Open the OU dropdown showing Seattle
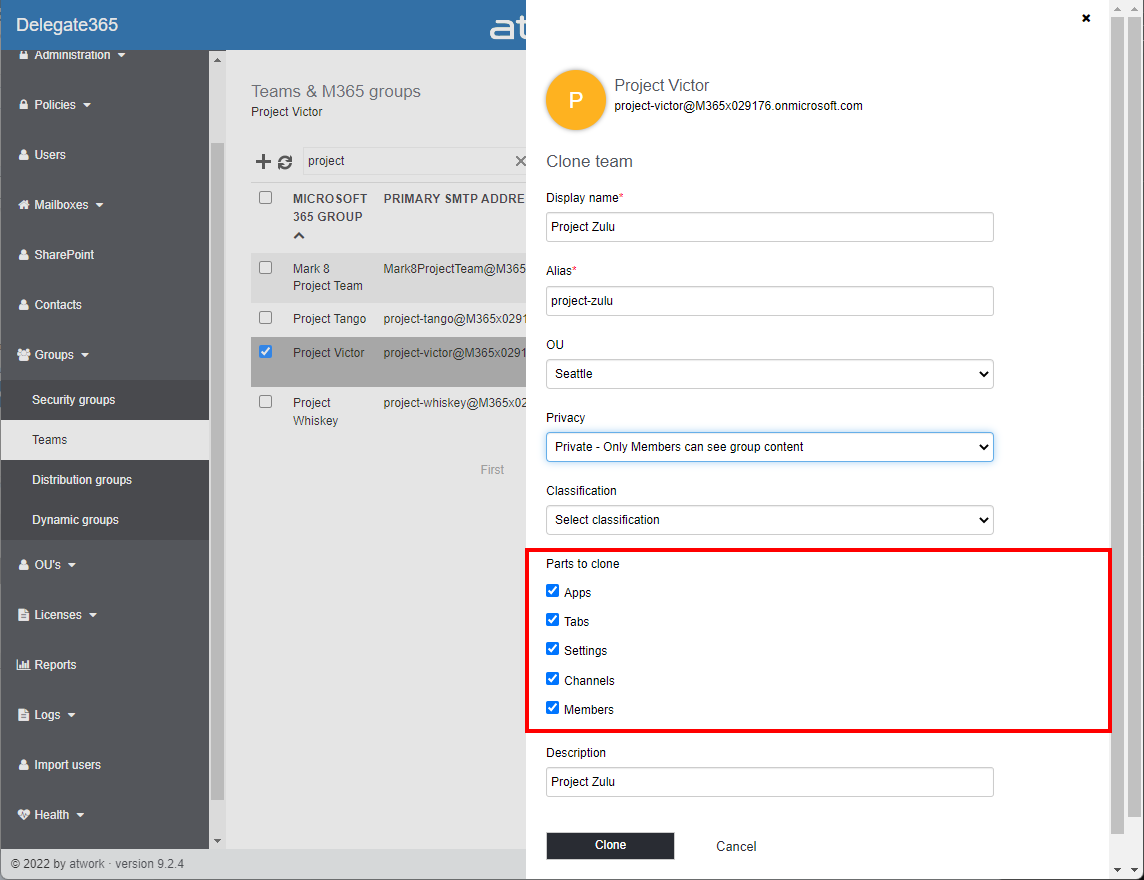Image resolution: width=1144 pixels, height=880 pixels. [x=769, y=374]
